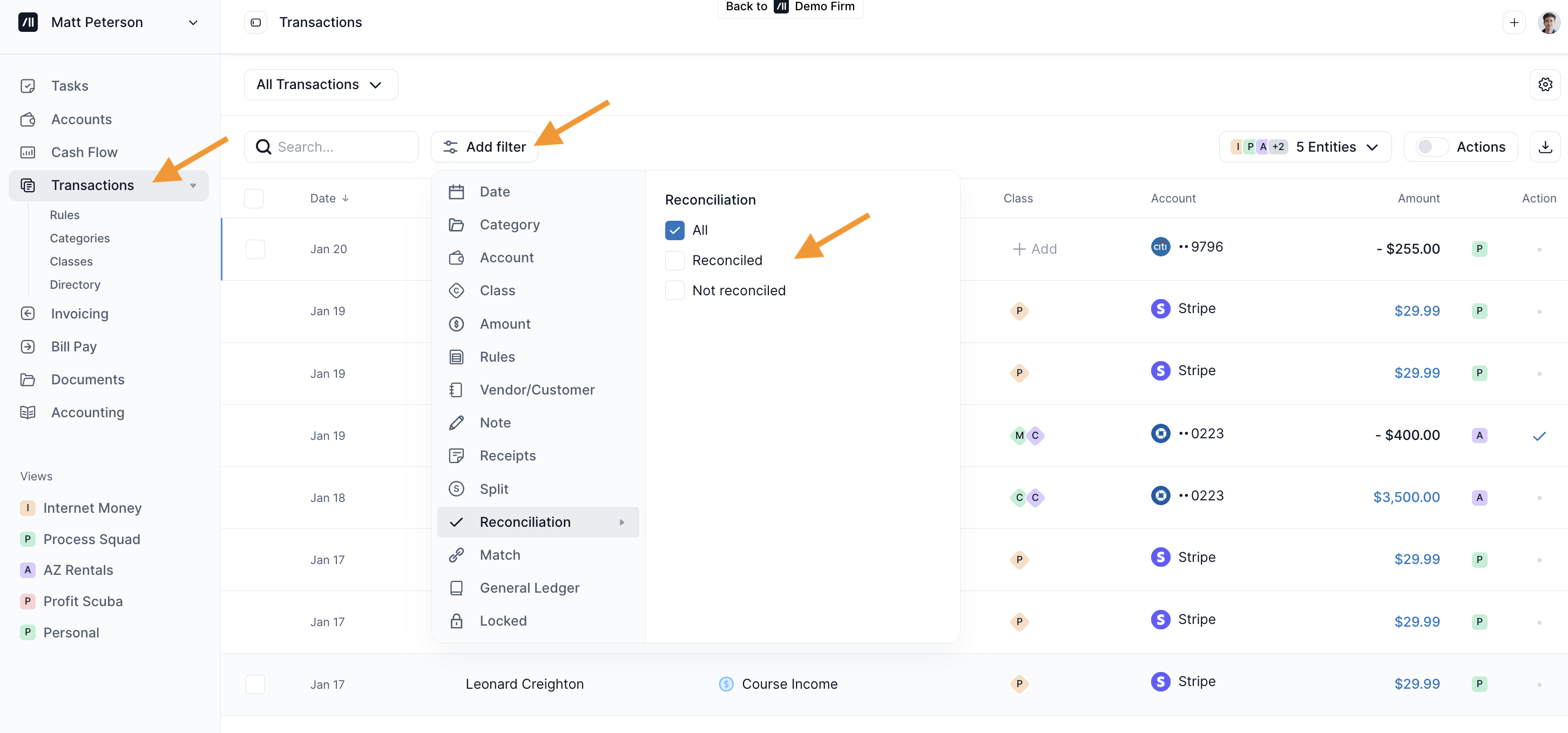The height and width of the screenshot is (733, 1568).
Task: Check the Not reconciled checkbox
Action: point(674,291)
